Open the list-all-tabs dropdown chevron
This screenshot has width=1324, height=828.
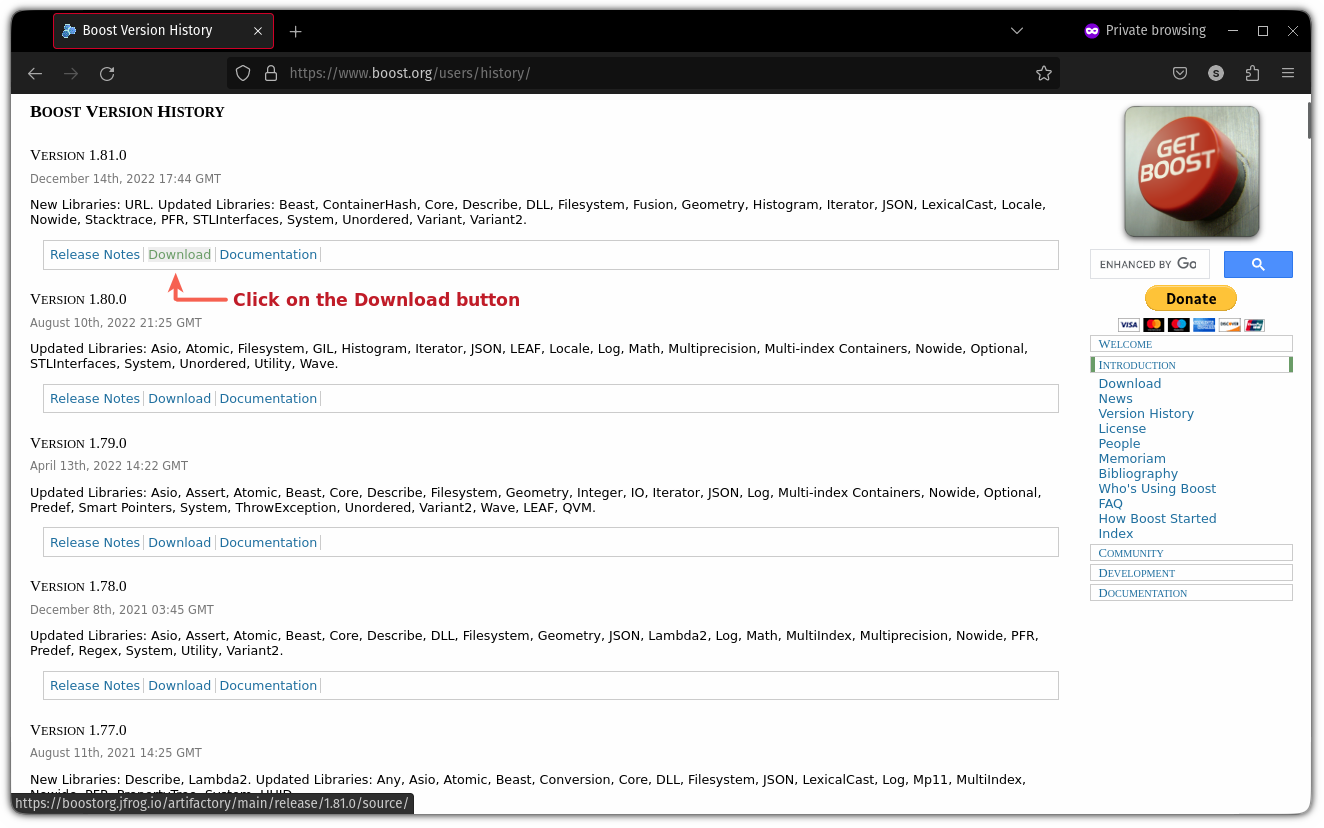tap(1016, 31)
